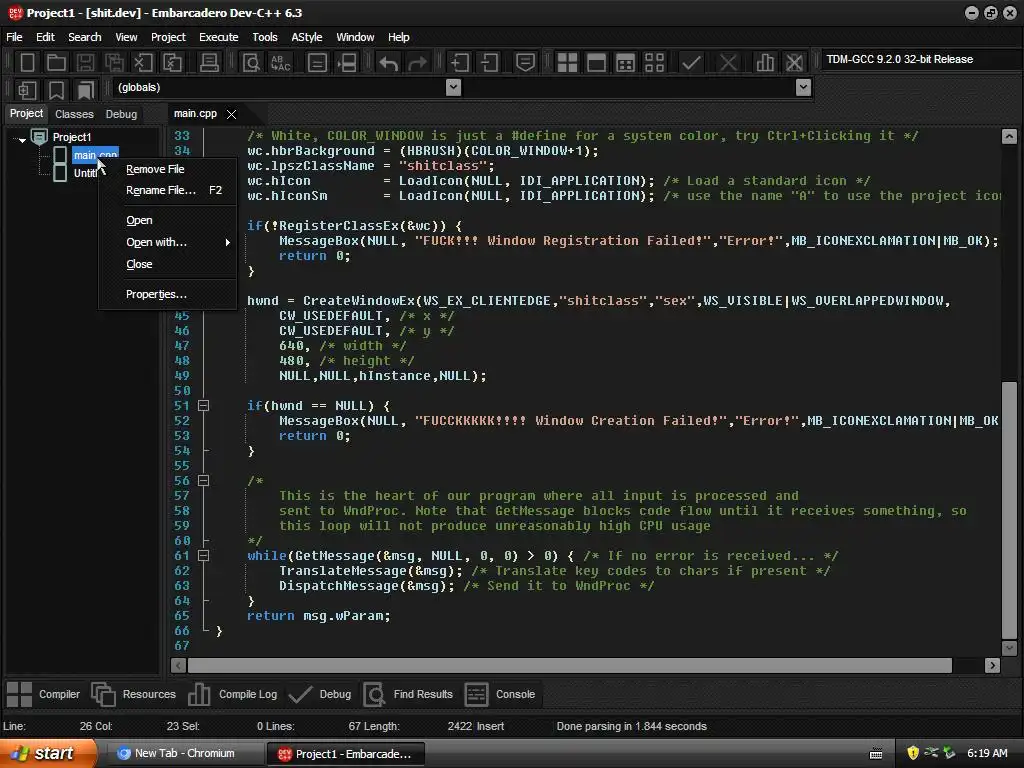
Task: Click the Replace AB-AC toolbar icon
Action: 280,63
